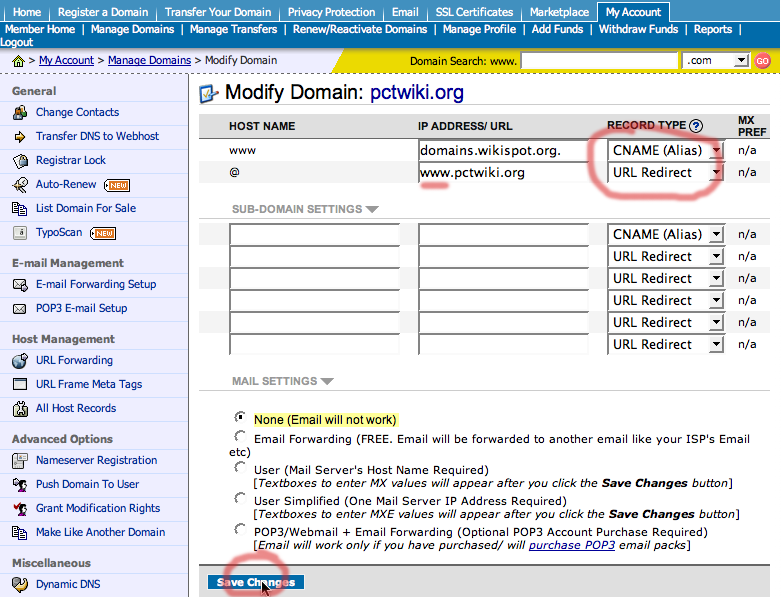The image size is (781, 597).
Task: Click the www host IP address field
Action: pos(503,150)
